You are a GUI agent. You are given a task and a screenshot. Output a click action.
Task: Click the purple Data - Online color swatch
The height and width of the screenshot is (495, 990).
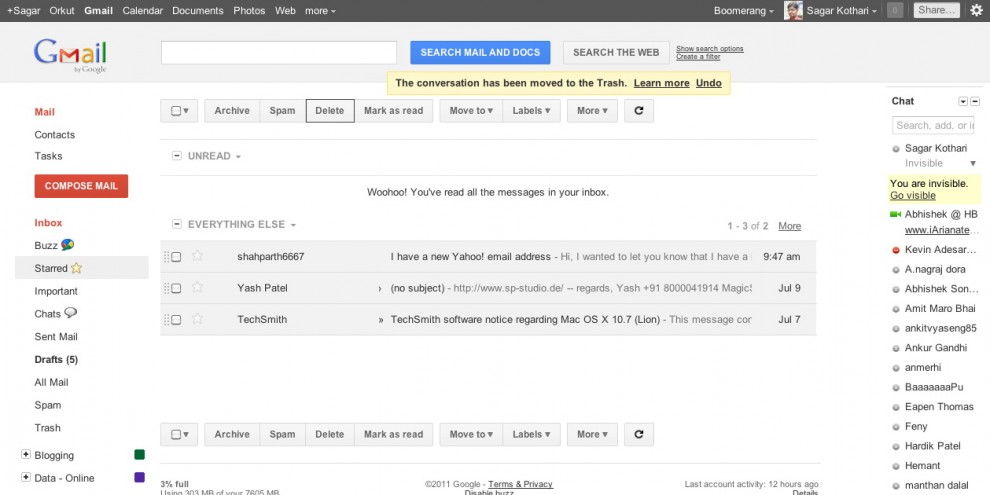[140, 477]
